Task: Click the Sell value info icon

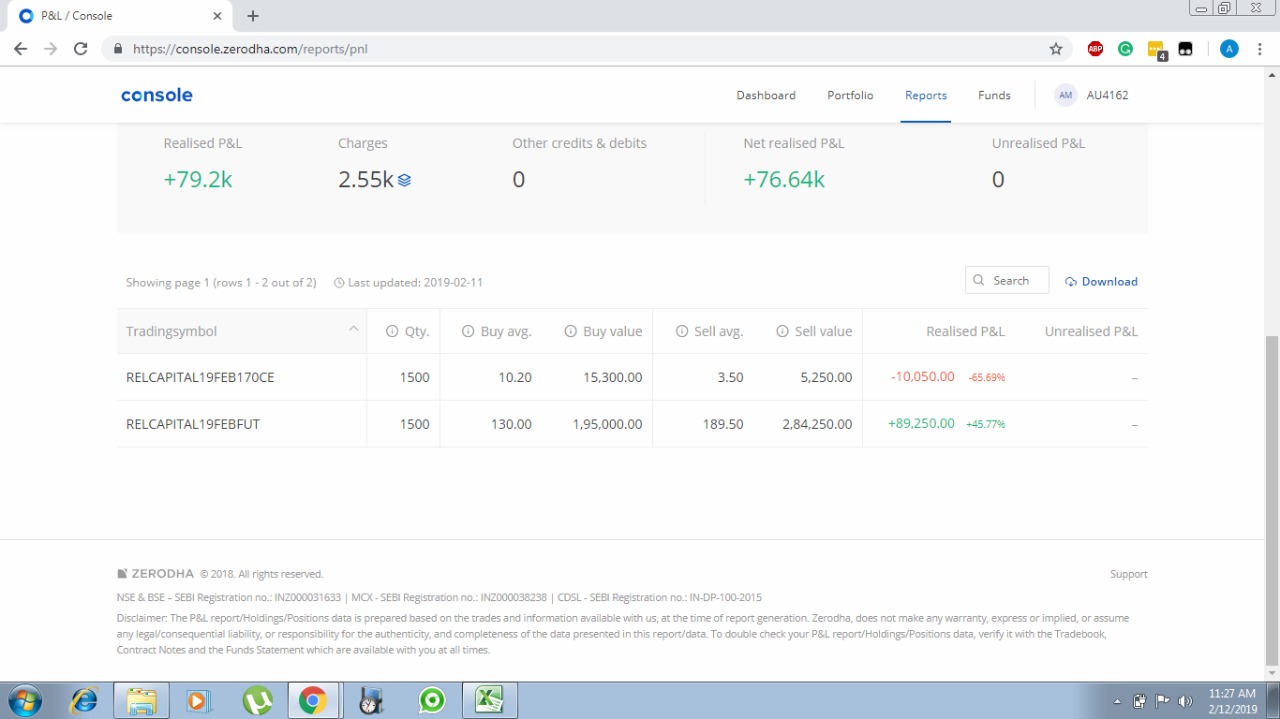Action: point(782,331)
